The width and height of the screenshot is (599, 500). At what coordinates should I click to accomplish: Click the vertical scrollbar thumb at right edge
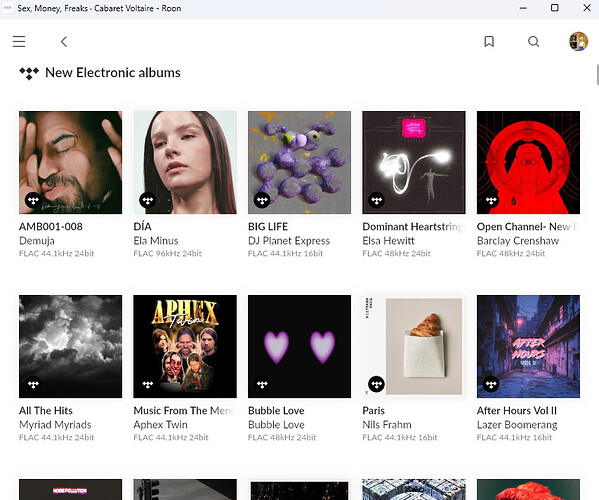click(597, 75)
